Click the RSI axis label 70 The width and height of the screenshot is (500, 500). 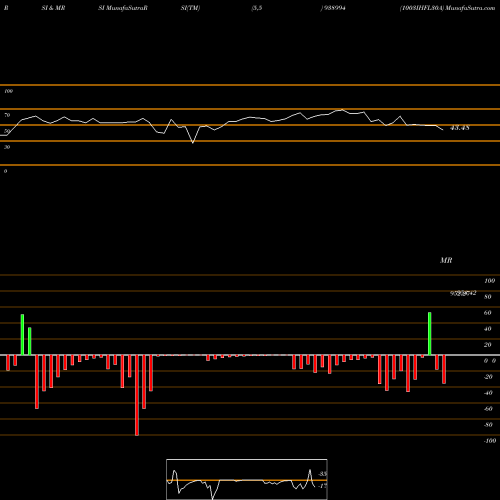[7, 115]
